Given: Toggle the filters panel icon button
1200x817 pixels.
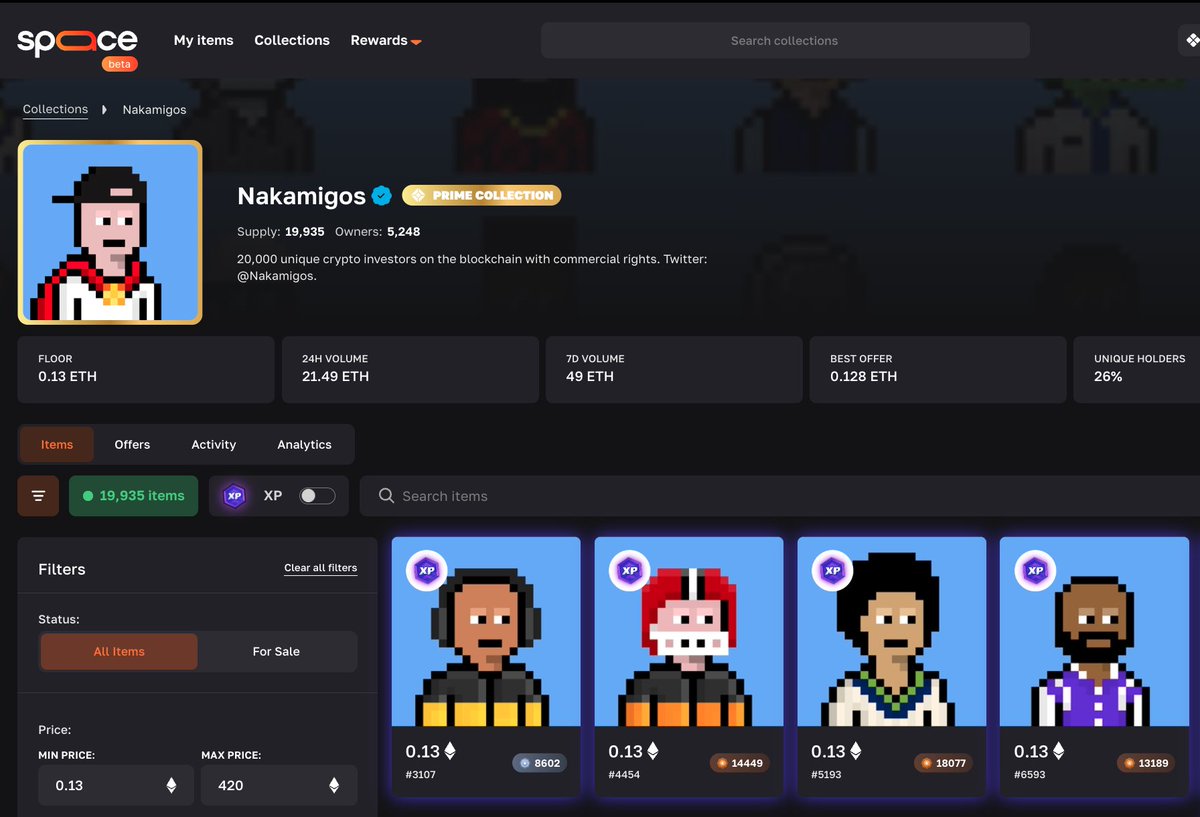Looking at the screenshot, I should (38, 496).
